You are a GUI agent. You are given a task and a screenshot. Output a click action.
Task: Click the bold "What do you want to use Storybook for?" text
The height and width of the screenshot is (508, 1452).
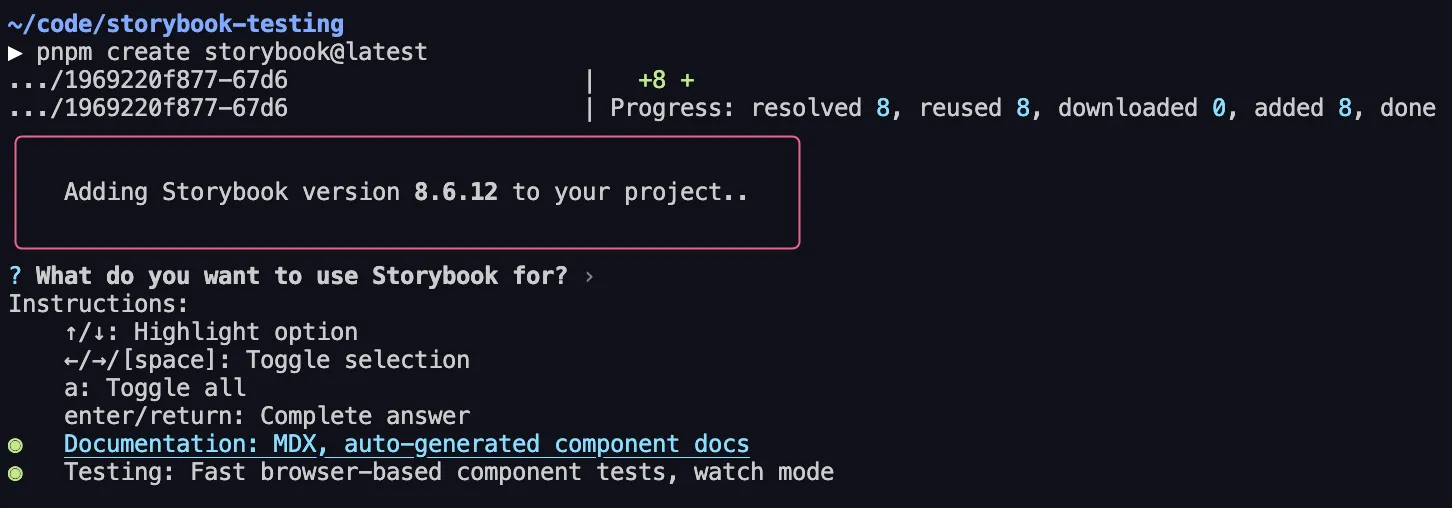[x=301, y=276]
